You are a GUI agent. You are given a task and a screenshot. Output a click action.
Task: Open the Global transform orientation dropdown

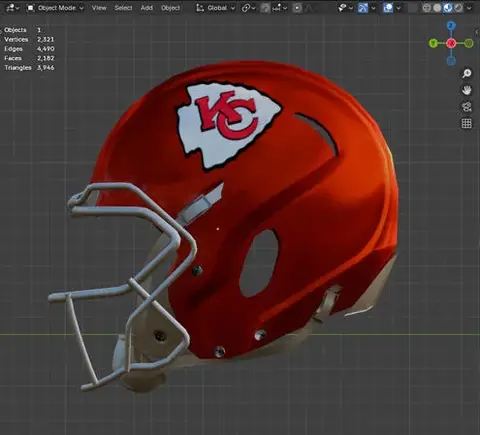coord(215,8)
